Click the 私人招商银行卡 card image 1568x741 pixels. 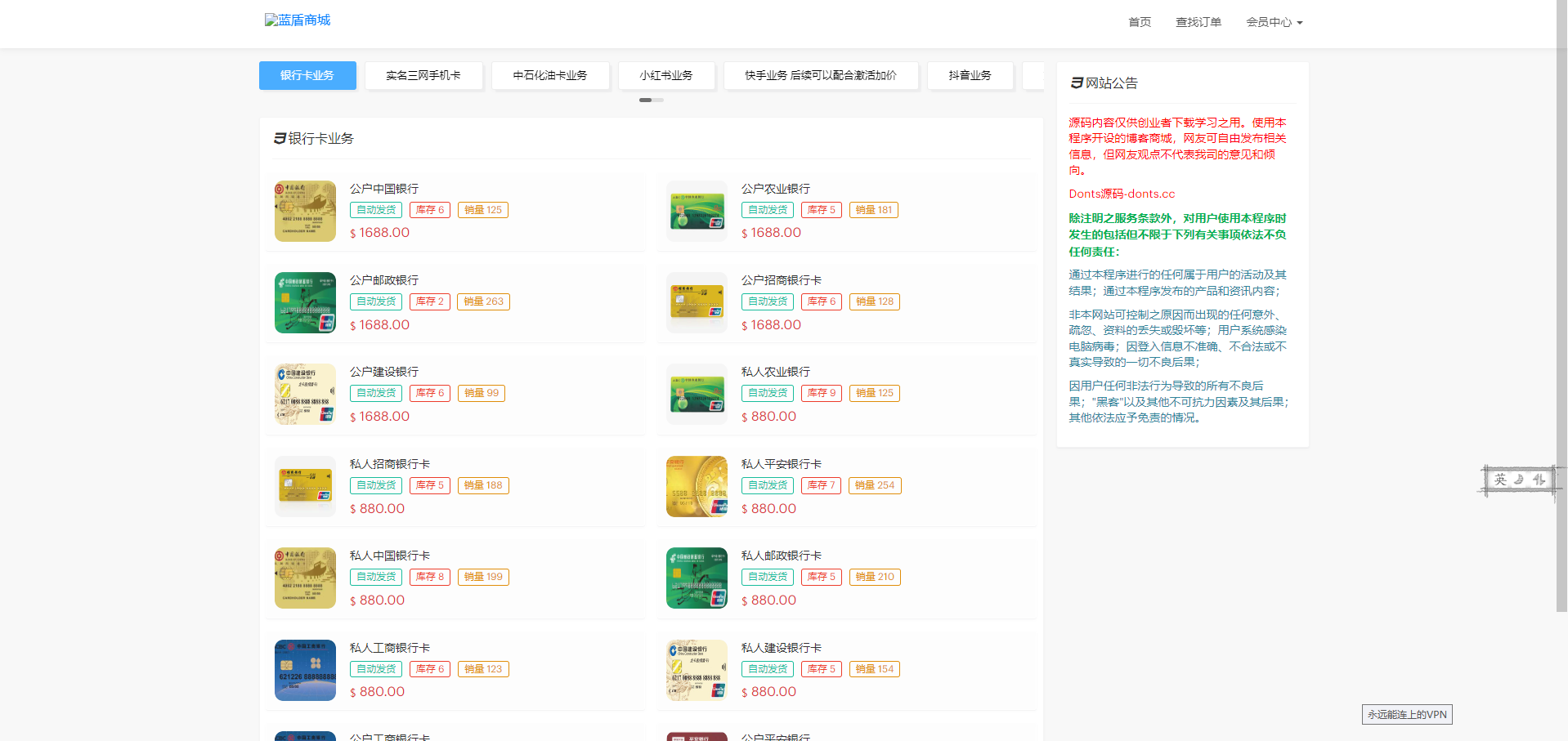(x=305, y=486)
